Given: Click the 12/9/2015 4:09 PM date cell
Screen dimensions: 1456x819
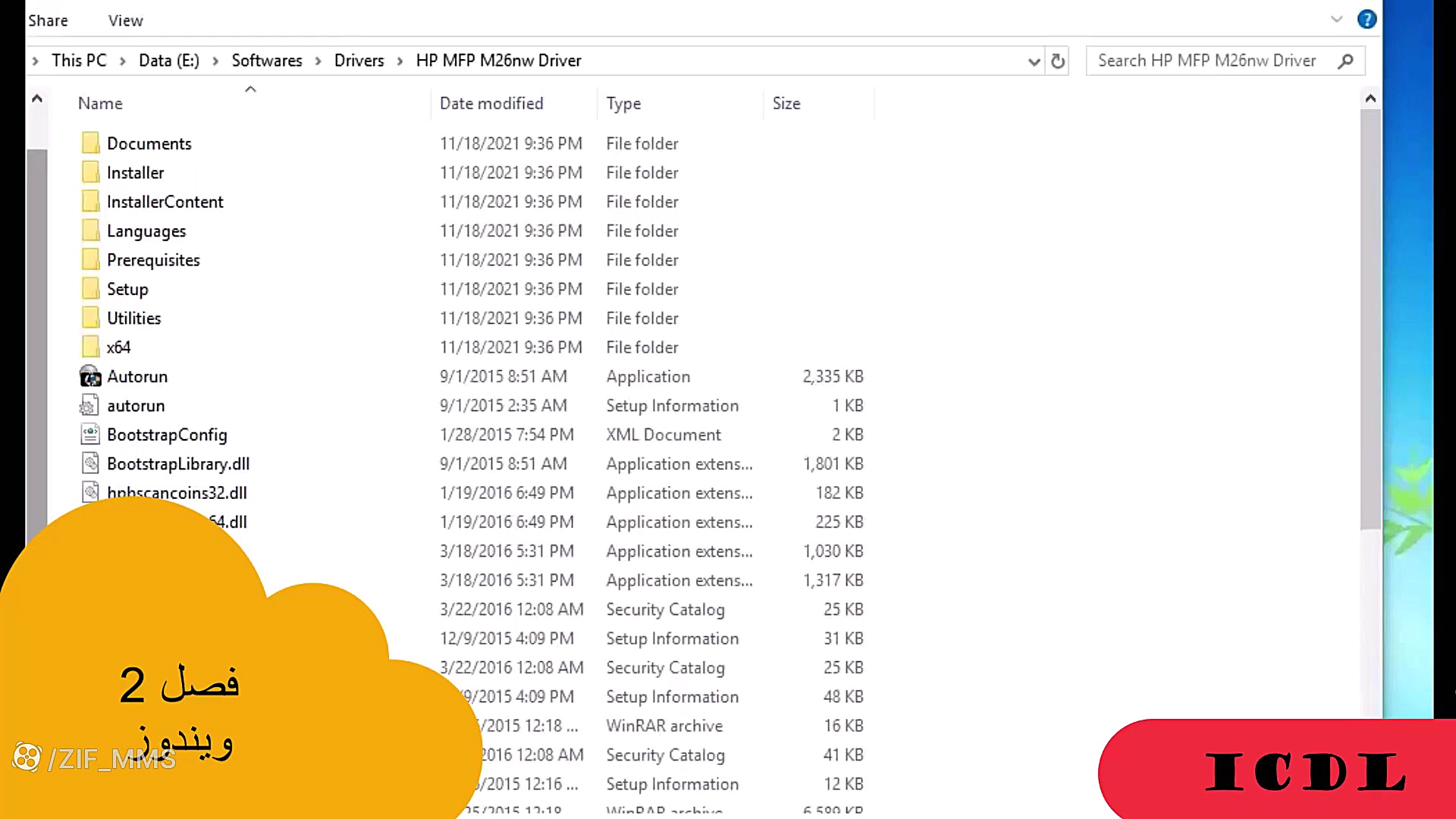Looking at the screenshot, I should point(507,639).
